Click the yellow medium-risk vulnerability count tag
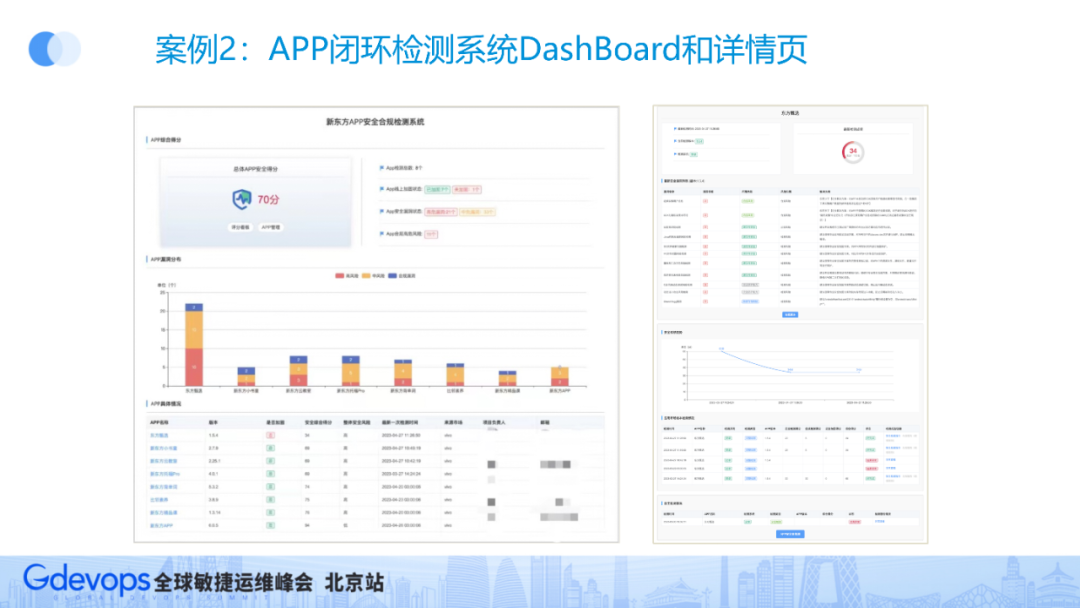The image size is (1080, 608). coord(477,212)
